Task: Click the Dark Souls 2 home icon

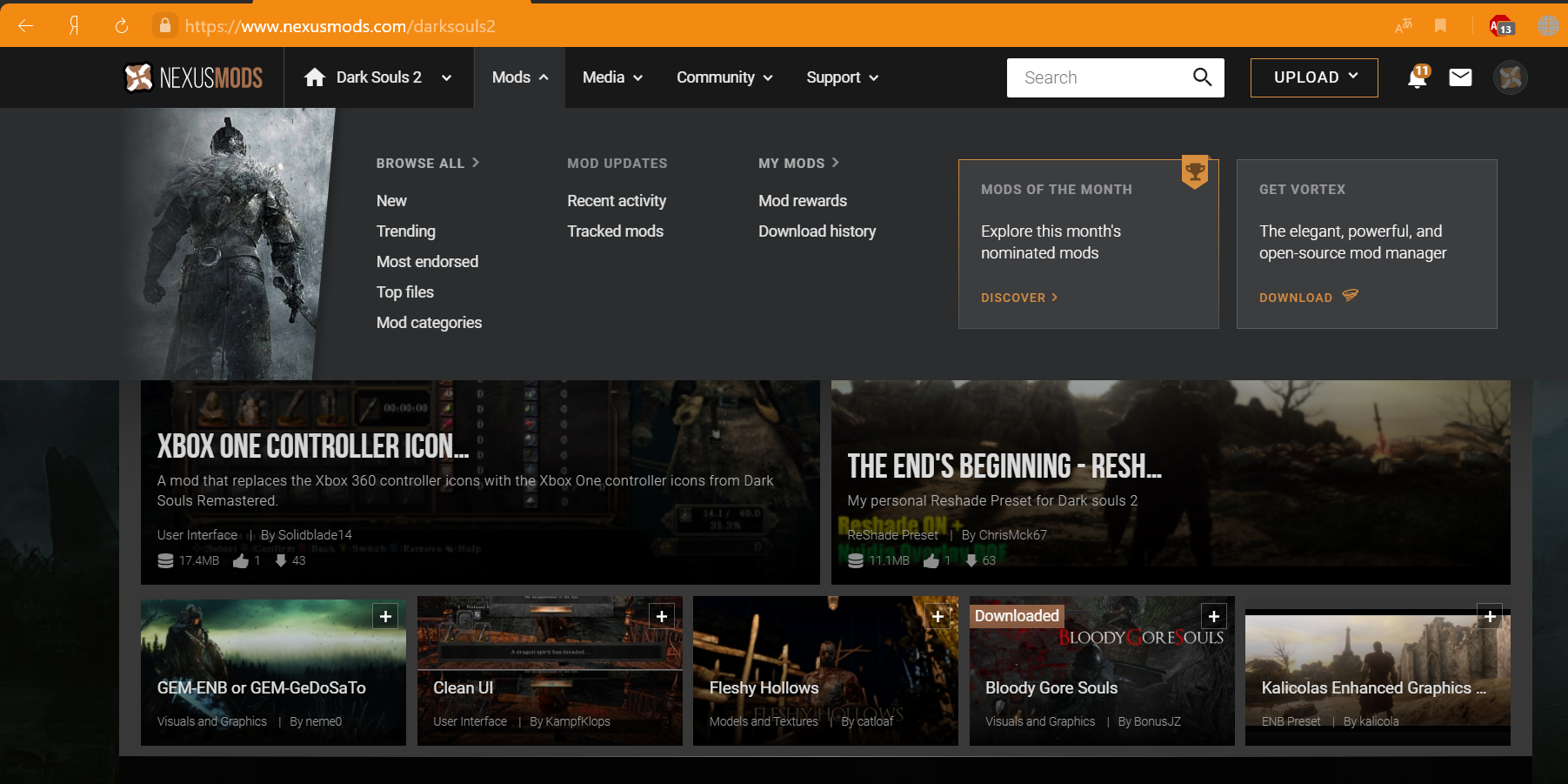Action: 315,77
